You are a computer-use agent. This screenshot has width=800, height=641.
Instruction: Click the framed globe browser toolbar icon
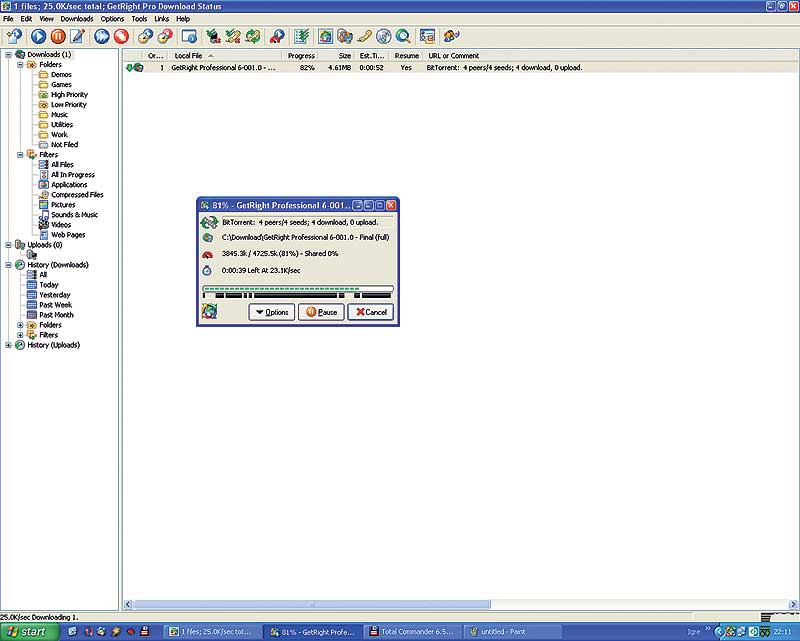326,36
